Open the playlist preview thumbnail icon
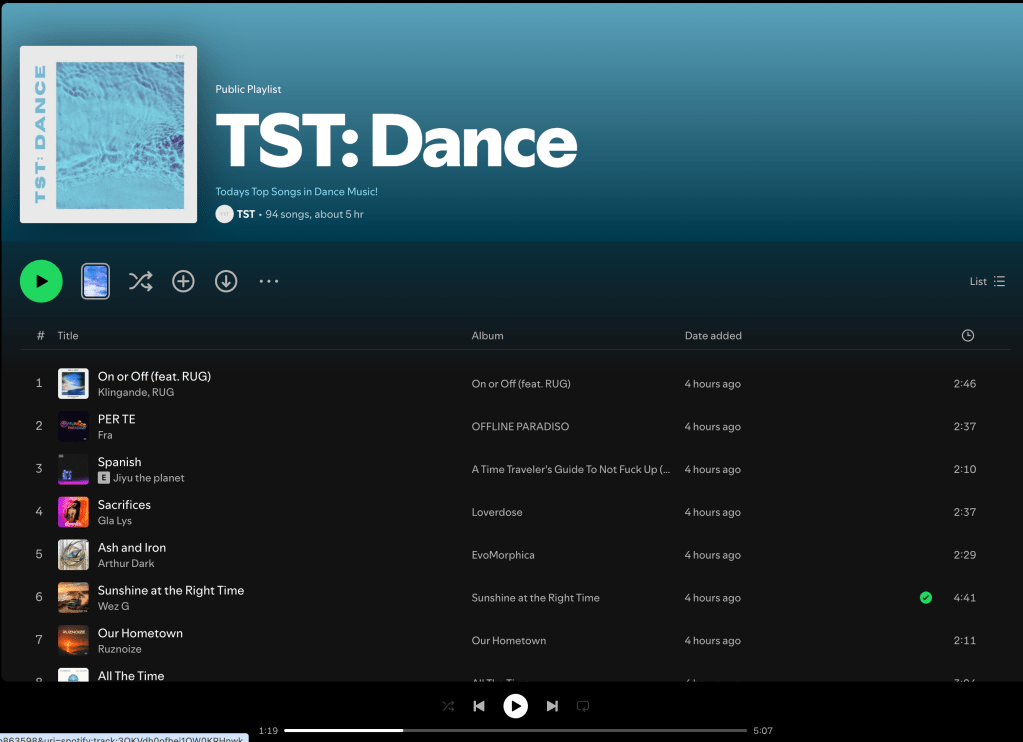1023x742 pixels. tap(95, 281)
